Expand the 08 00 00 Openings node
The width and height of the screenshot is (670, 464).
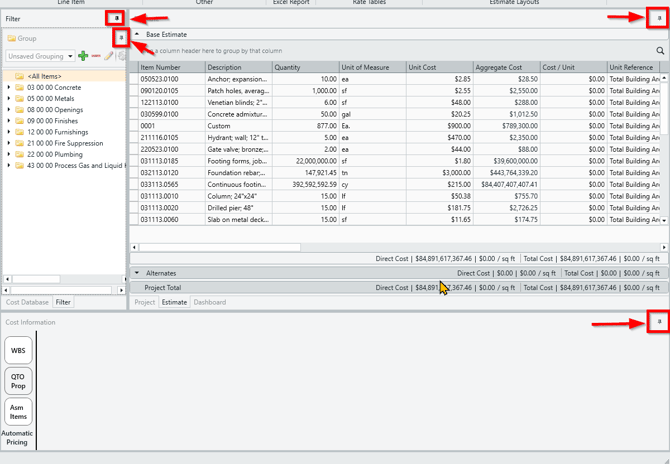click(9, 109)
